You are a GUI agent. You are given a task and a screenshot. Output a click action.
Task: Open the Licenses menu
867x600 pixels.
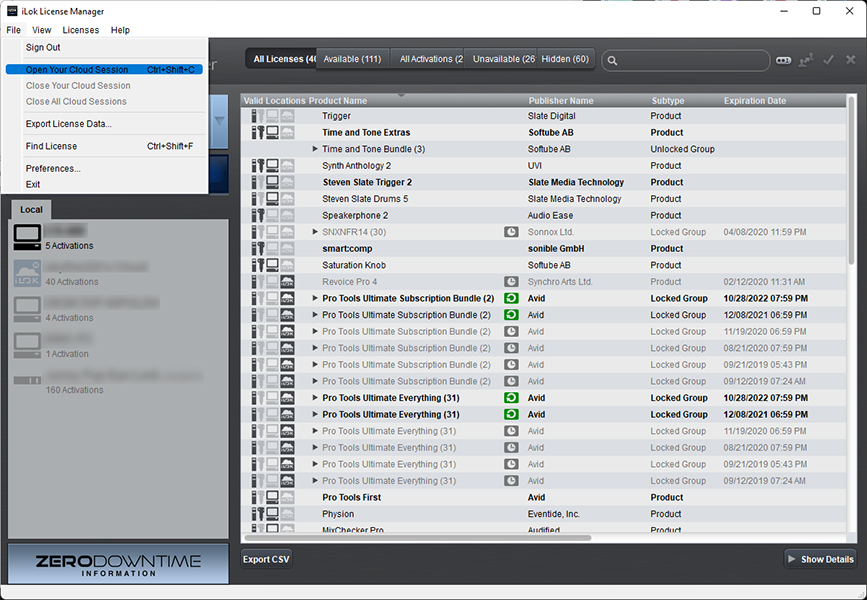tap(81, 31)
